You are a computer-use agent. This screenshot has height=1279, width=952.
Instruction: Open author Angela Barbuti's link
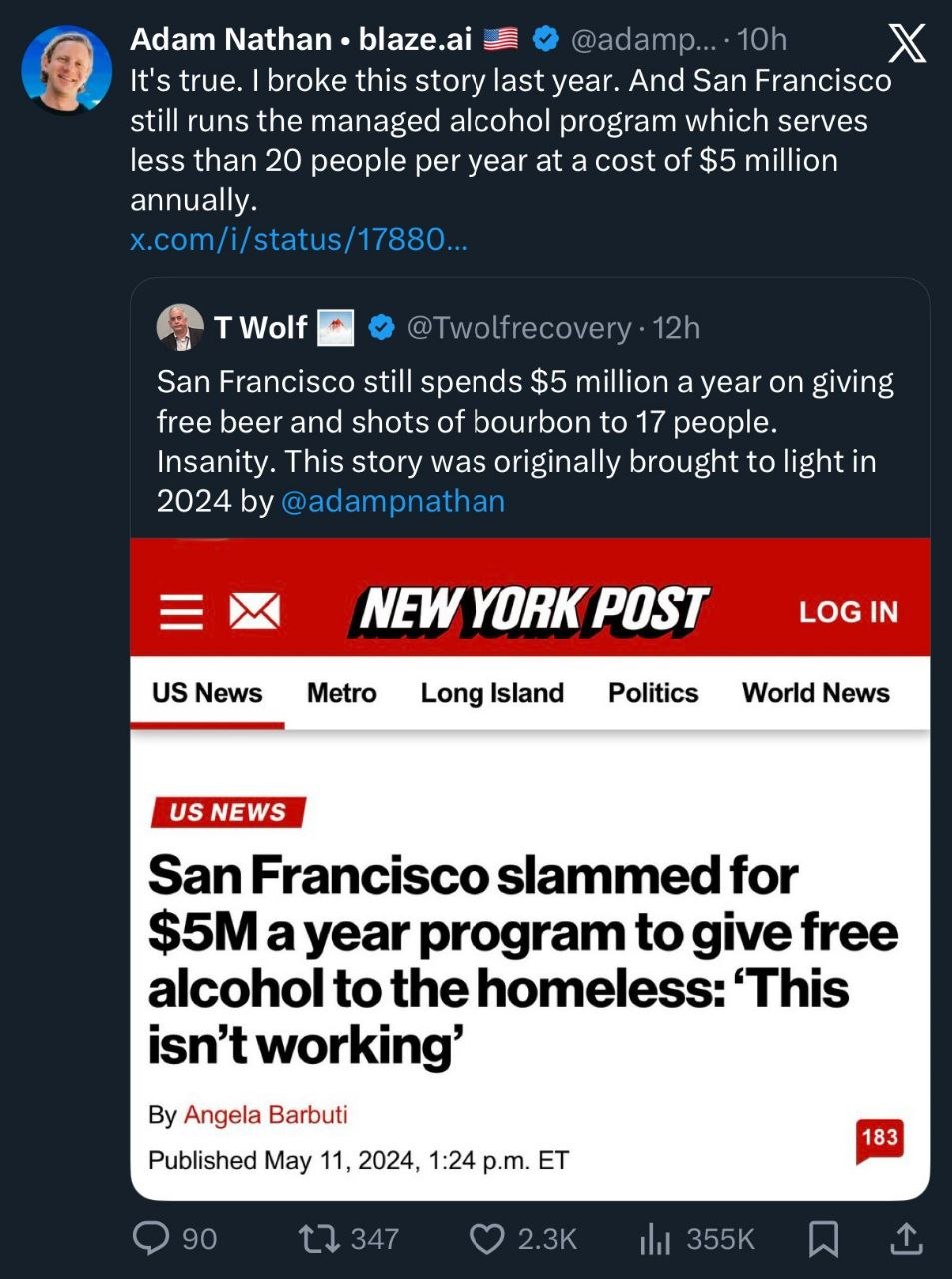[x=265, y=1114]
